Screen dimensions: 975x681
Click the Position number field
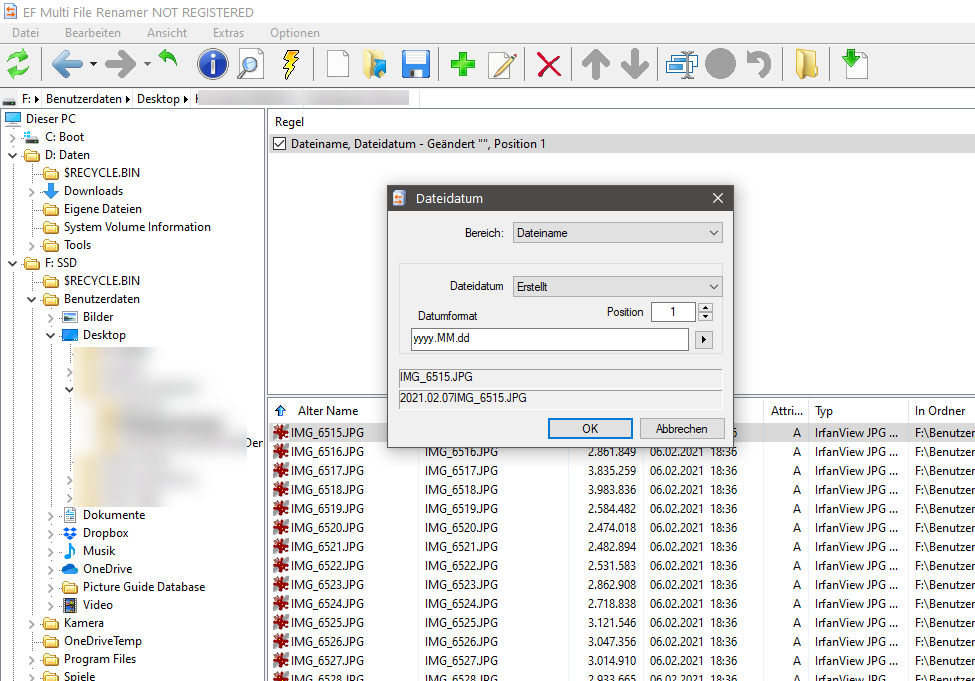pos(673,312)
